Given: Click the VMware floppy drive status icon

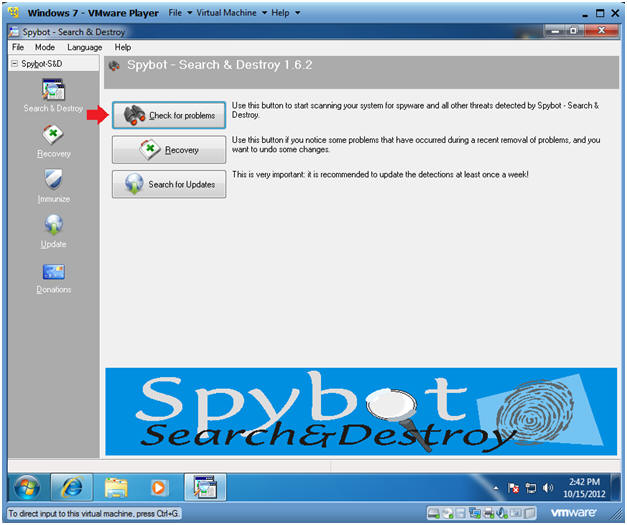Looking at the screenshot, I should coord(461,513).
